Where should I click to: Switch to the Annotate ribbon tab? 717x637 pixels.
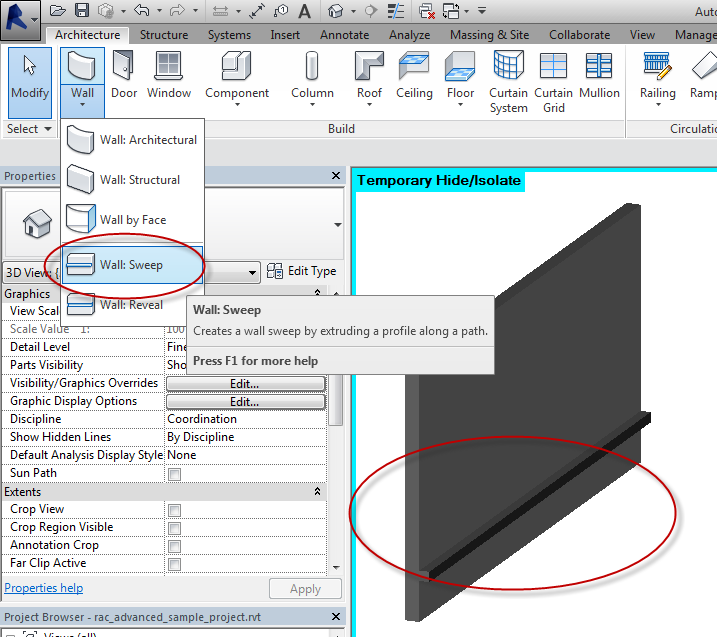click(344, 35)
